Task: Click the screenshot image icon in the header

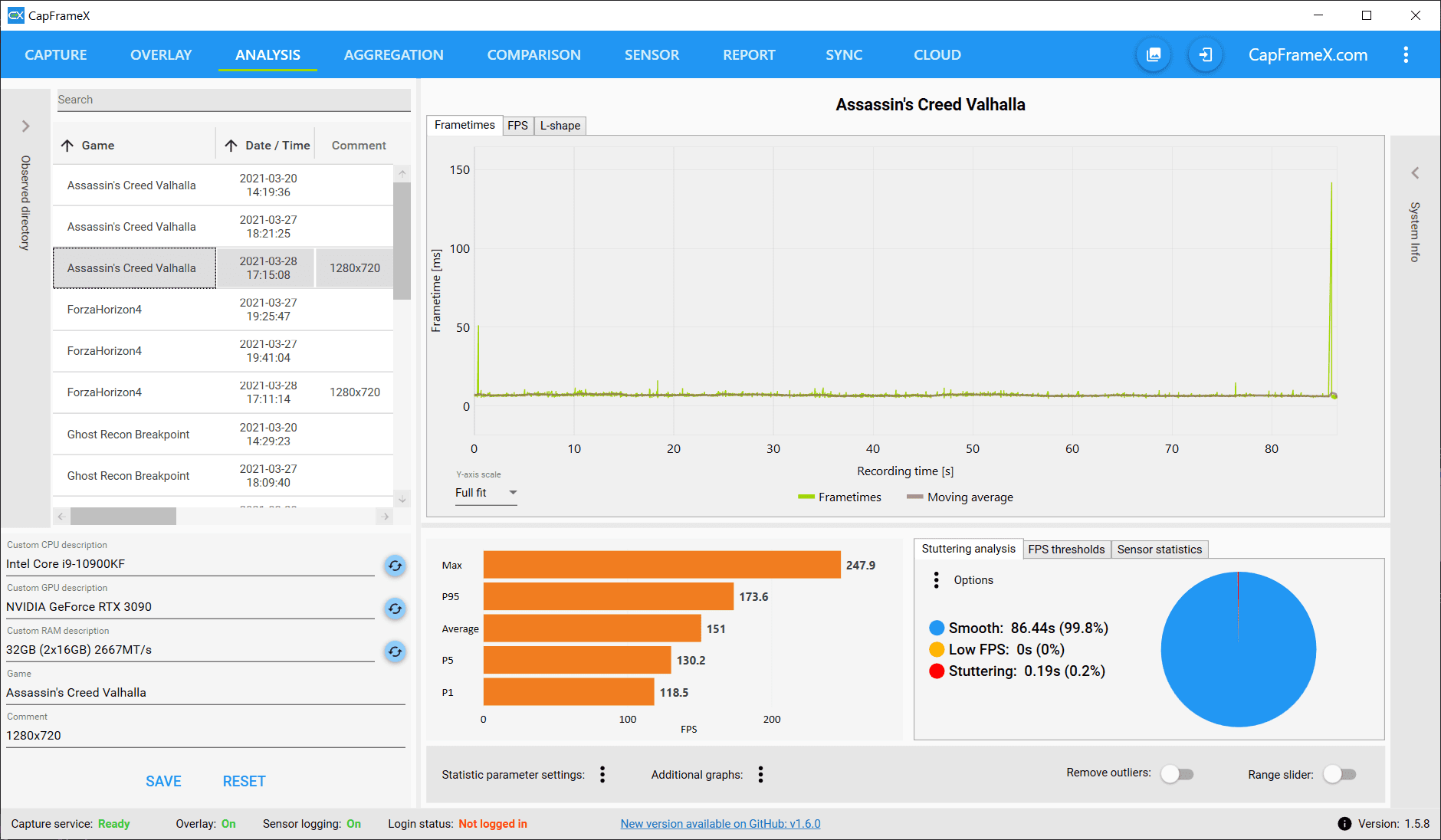Action: (x=1153, y=54)
